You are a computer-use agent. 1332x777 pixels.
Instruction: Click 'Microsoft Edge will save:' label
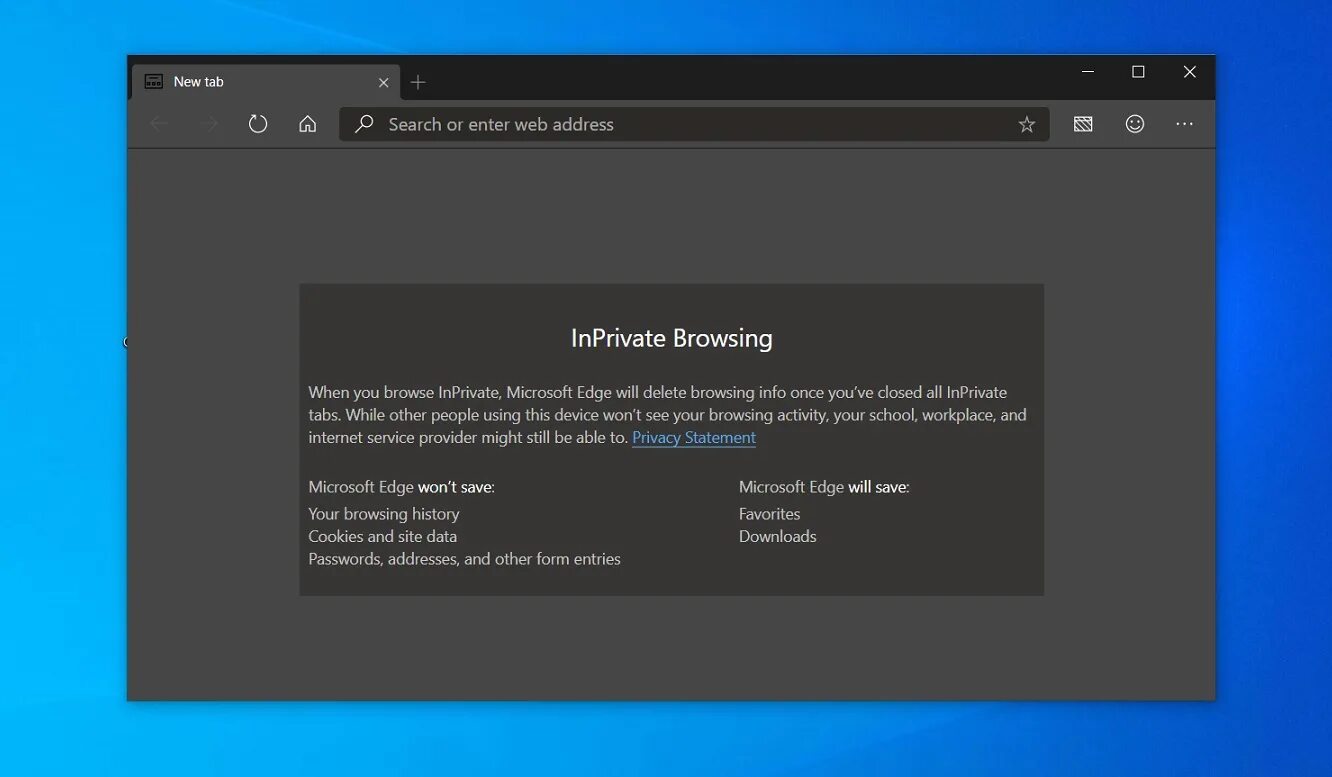[824, 487]
